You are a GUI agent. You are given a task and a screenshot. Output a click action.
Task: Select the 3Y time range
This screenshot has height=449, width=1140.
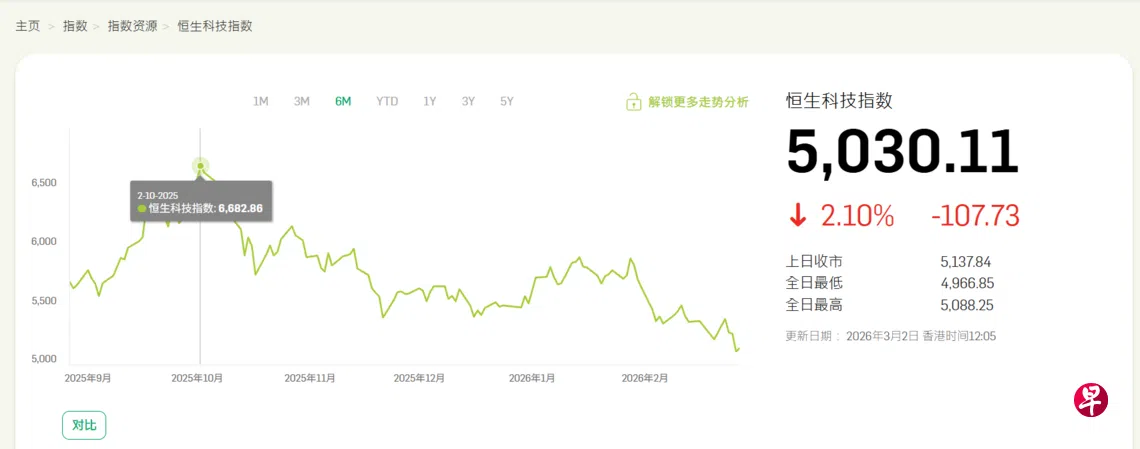coord(468,101)
